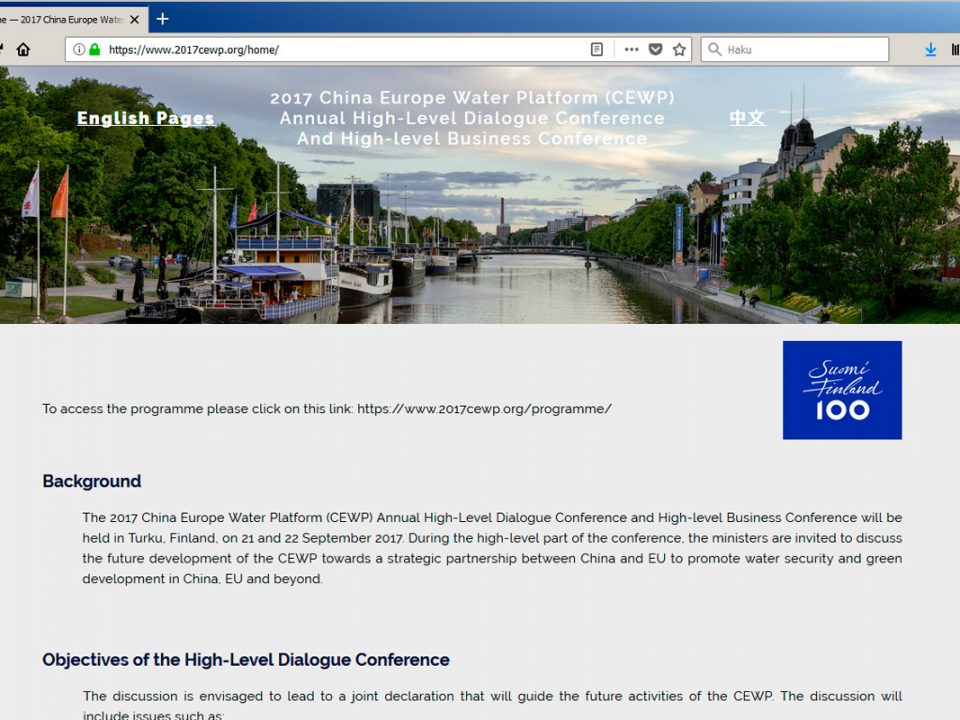Click into the Haku search box
Image resolution: width=960 pixels, height=720 pixels.
click(800, 50)
